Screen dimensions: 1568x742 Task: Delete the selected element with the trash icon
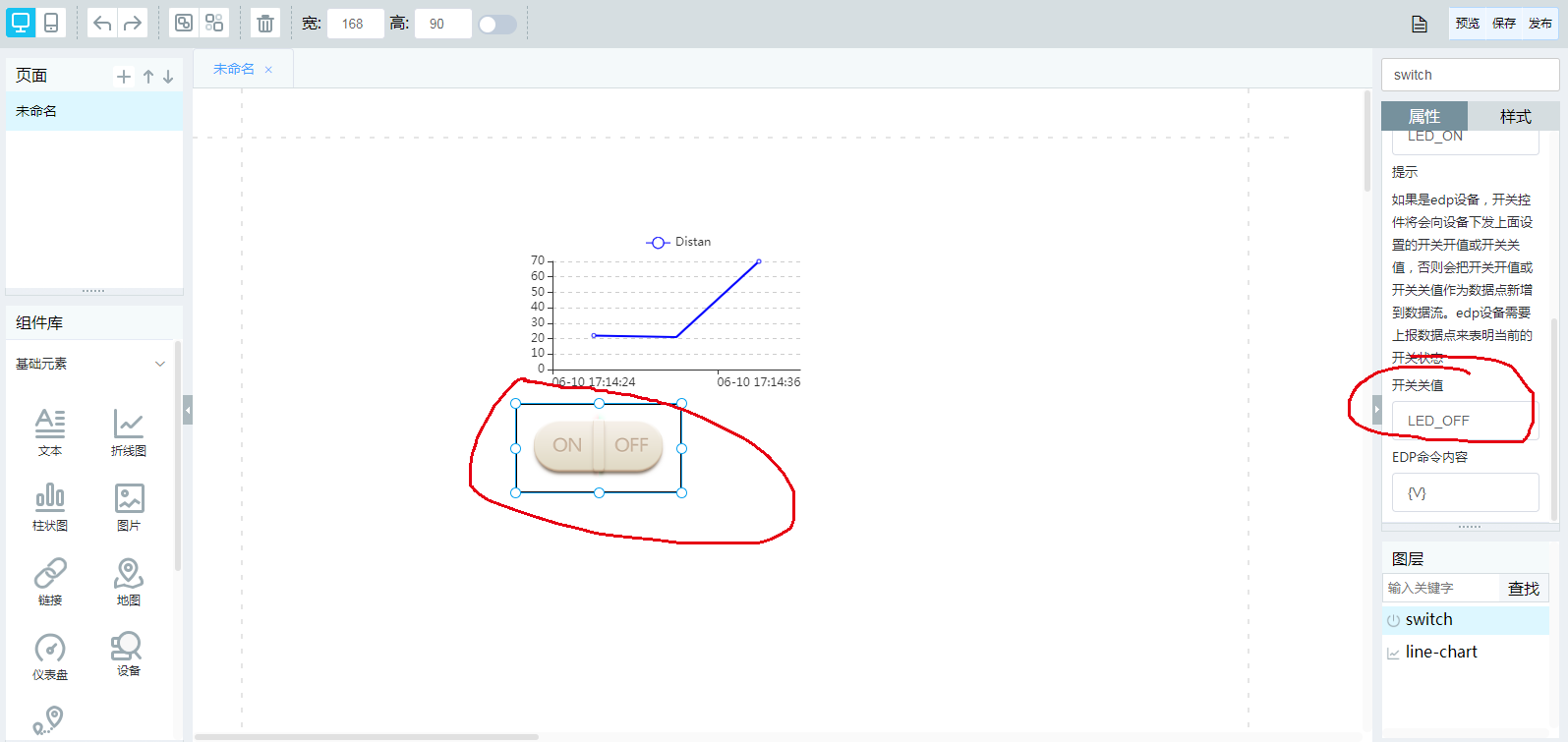[265, 23]
